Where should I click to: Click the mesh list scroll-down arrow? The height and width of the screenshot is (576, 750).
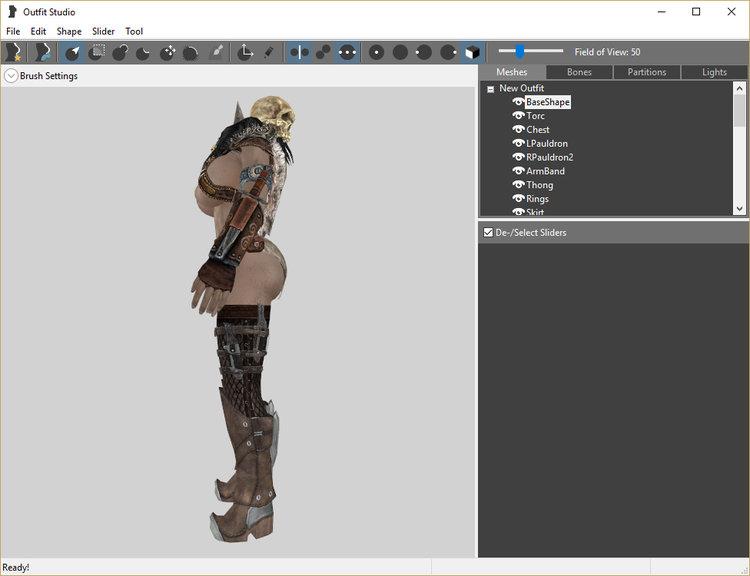point(739,209)
